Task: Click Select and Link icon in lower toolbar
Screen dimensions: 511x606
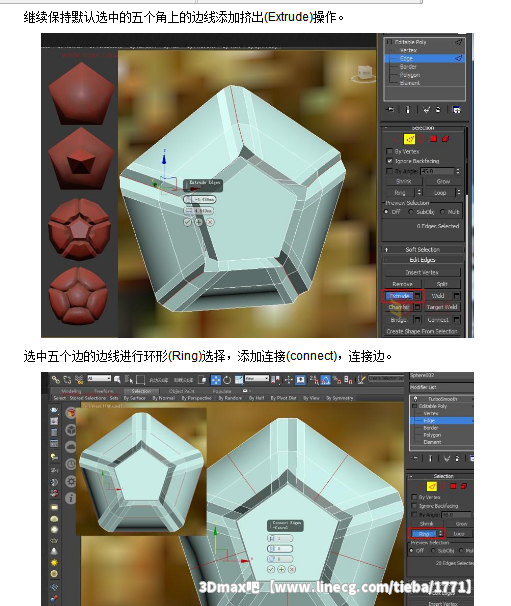Action: click(56, 380)
